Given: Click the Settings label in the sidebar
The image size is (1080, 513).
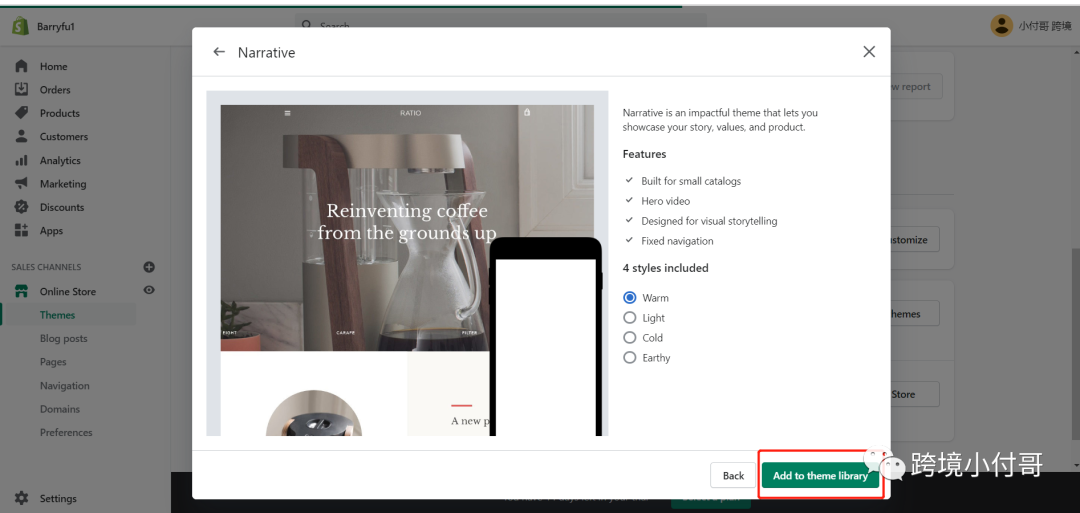Looking at the screenshot, I should tap(58, 499).
